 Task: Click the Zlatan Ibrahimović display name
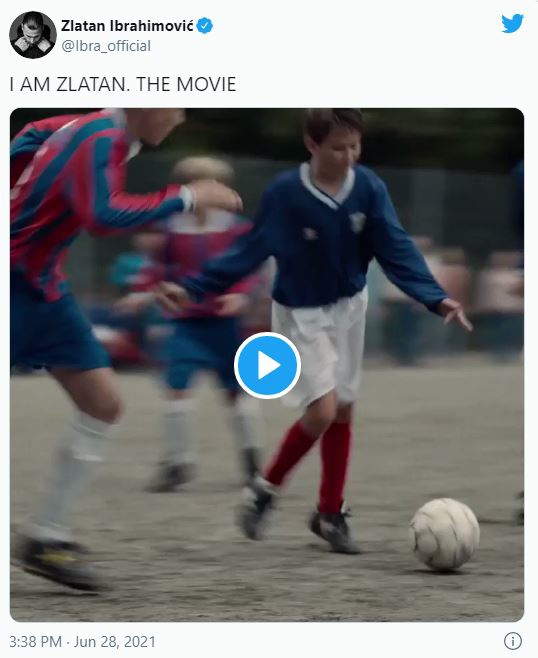click(x=127, y=26)
